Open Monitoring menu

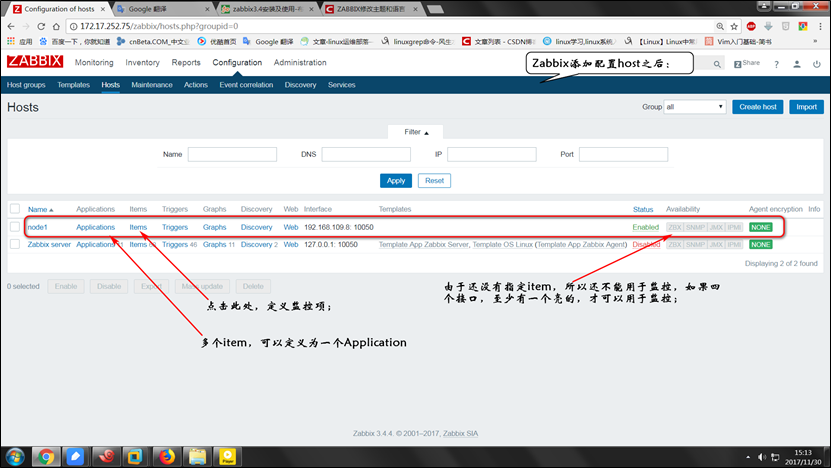pyautogui.click(x=94, y=63)
